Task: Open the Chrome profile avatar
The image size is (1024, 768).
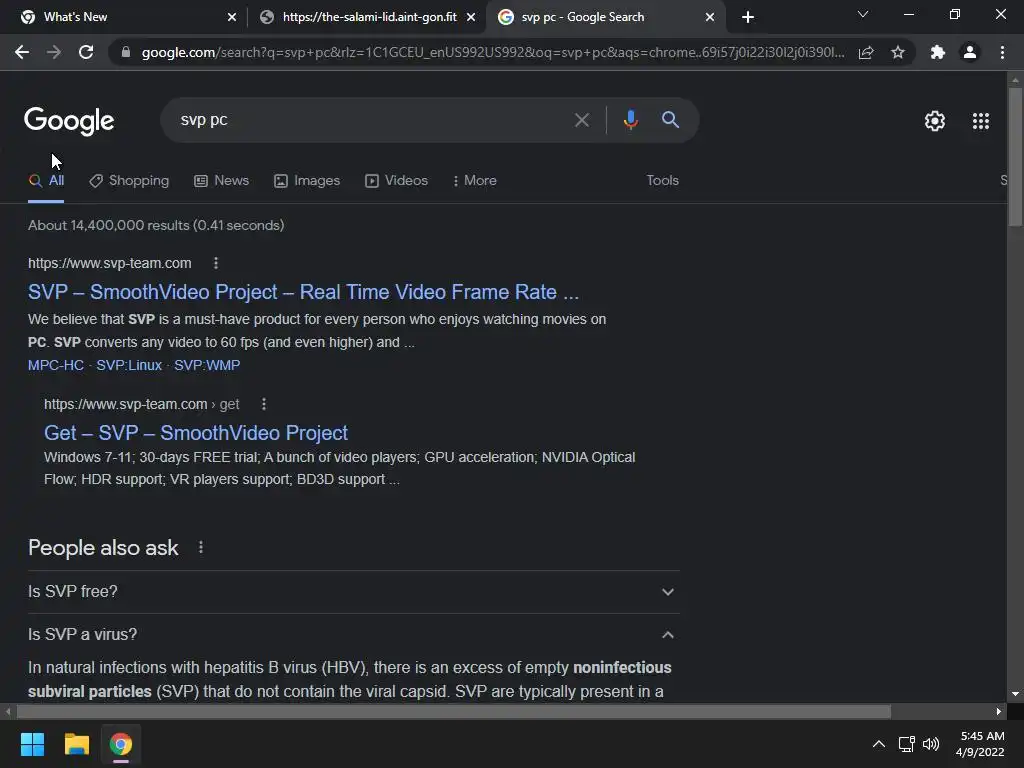Action: [970, 52]
